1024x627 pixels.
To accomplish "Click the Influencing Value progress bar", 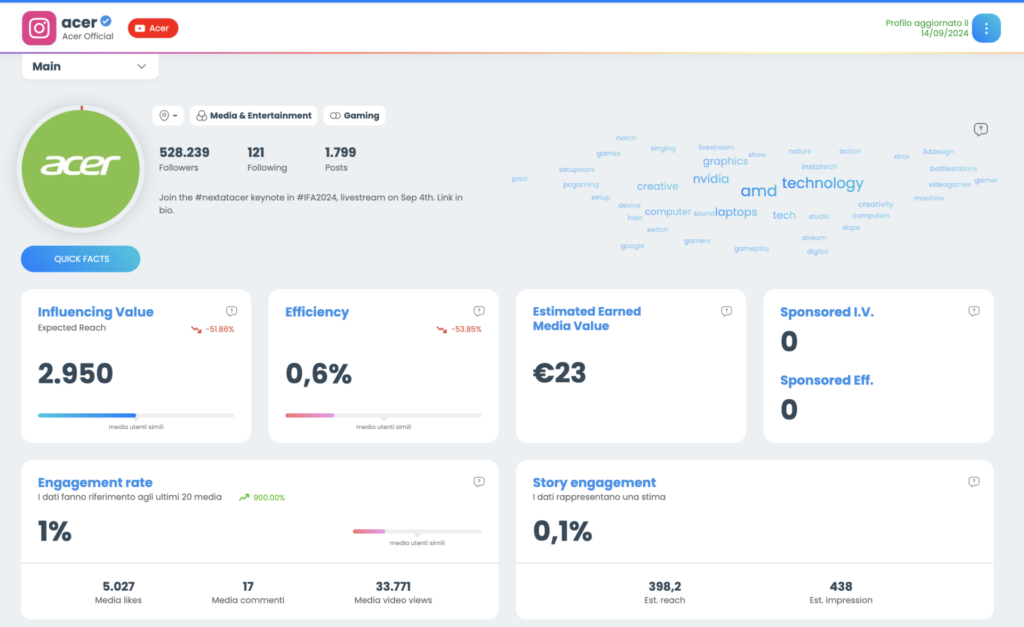I will click(136, 415).
